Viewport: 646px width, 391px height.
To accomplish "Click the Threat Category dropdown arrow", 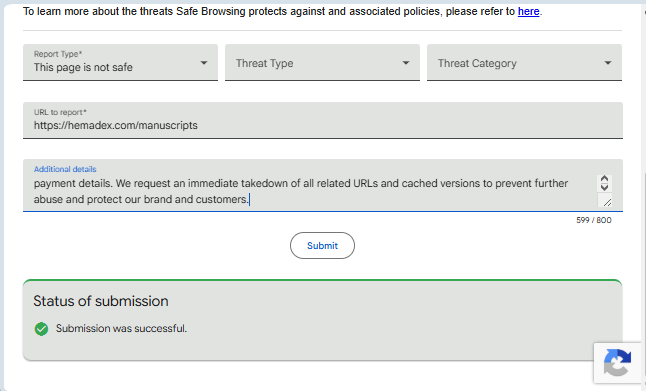I will tap(608, 63).
